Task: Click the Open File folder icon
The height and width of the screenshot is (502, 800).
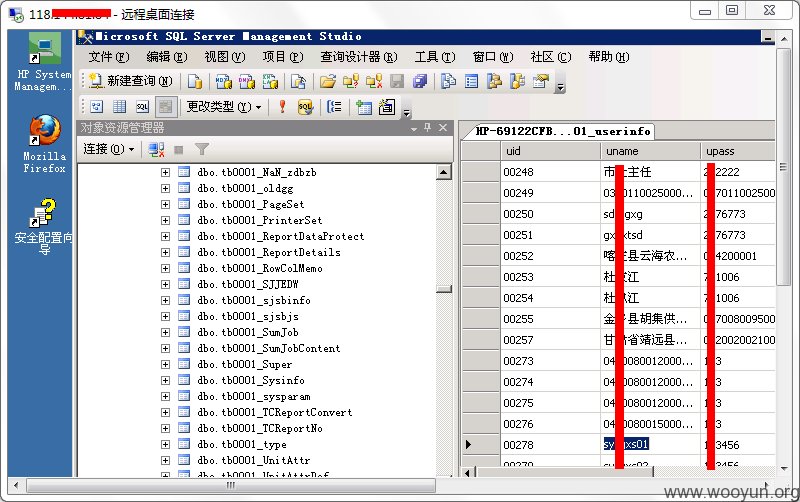Action: 328,81
